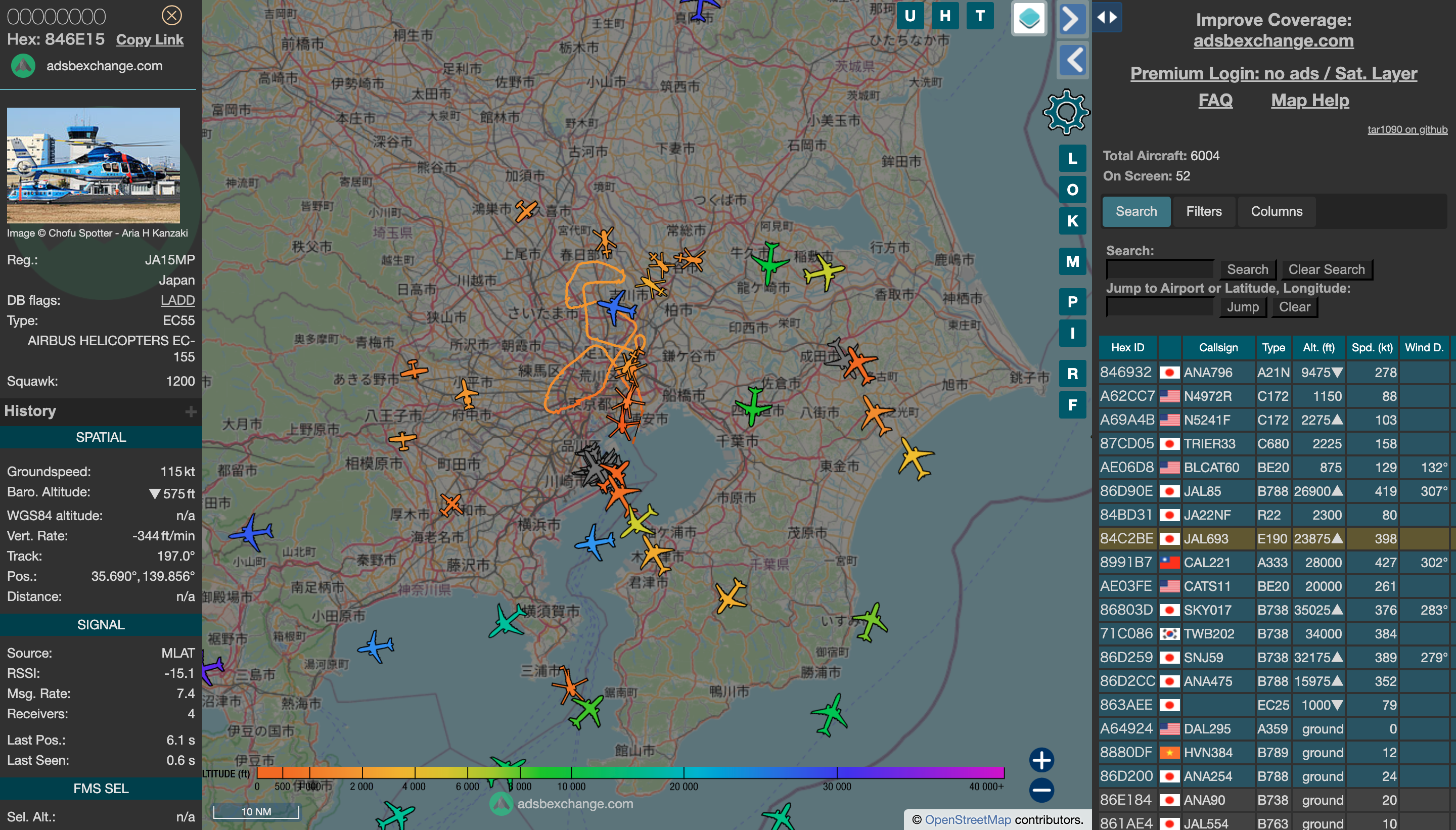The image size is (1456, 830).
Task: Toggle the R button
Action: point(1072,374)
